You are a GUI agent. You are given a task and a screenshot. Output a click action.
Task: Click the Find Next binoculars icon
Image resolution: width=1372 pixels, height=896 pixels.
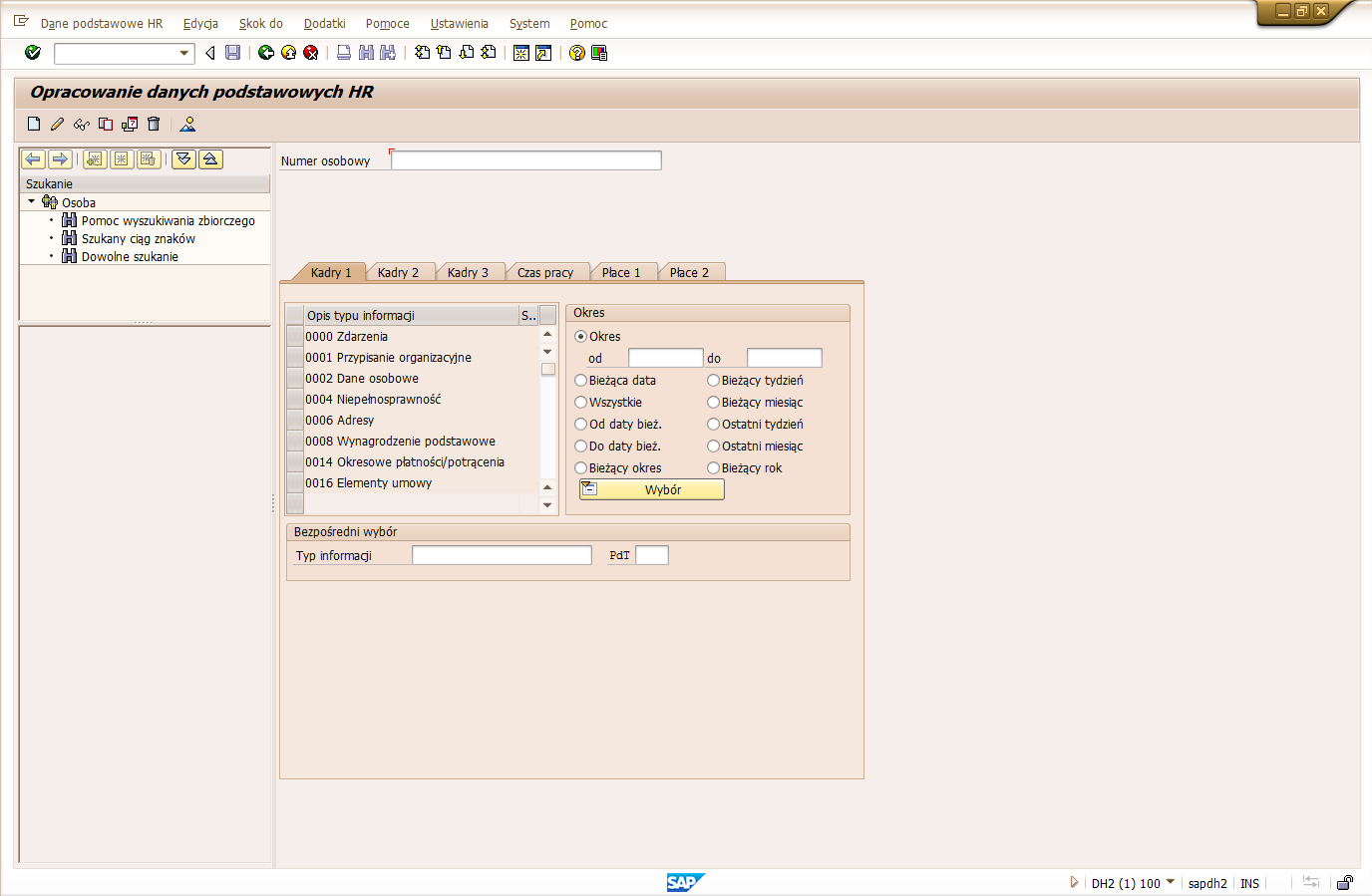(x=388, y=53)
